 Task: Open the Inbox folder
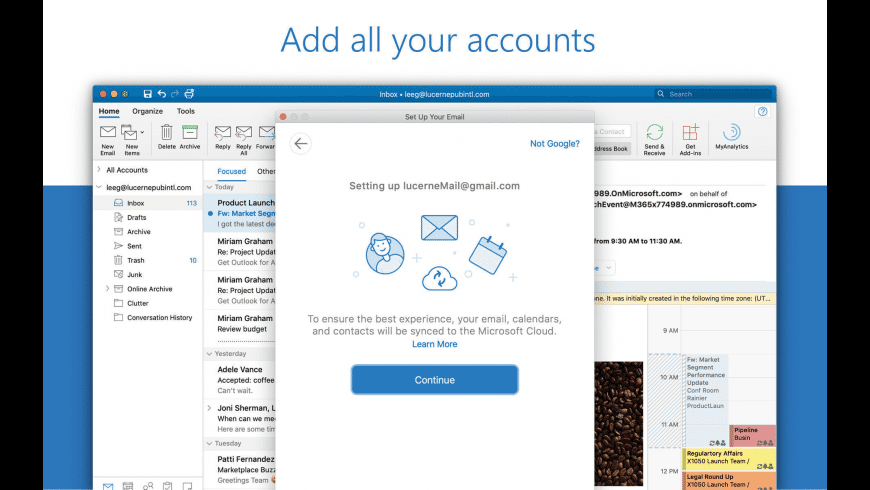(148, 203)
